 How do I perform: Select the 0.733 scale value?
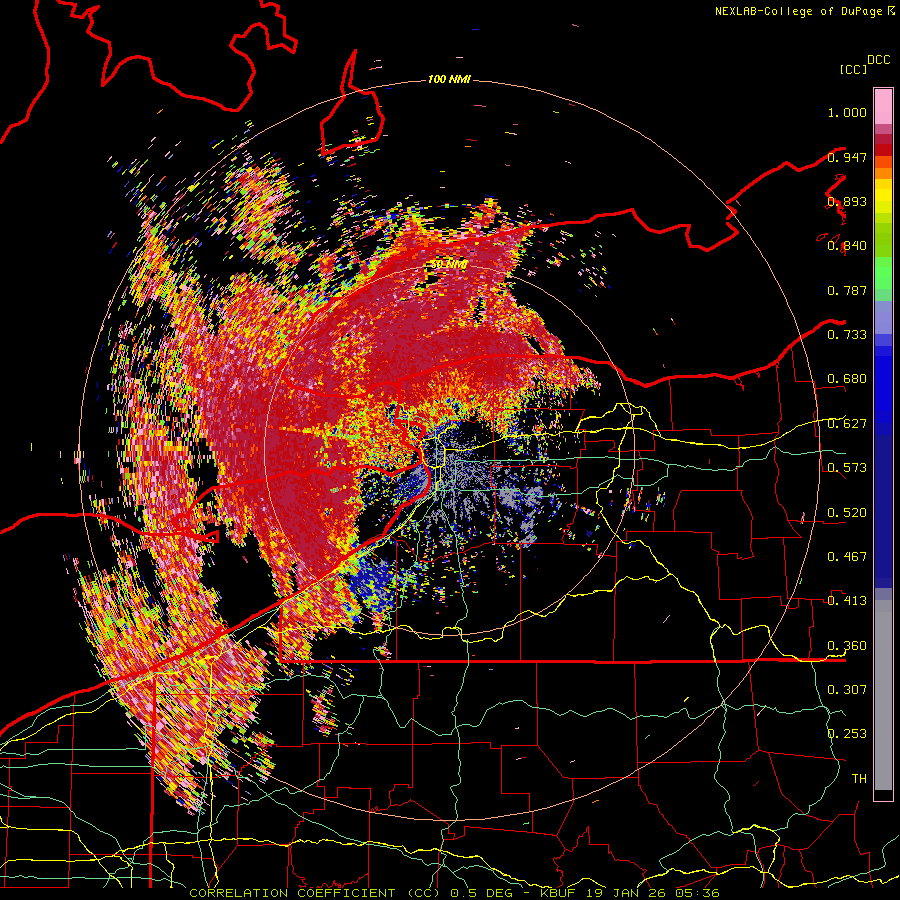(847, 335)
